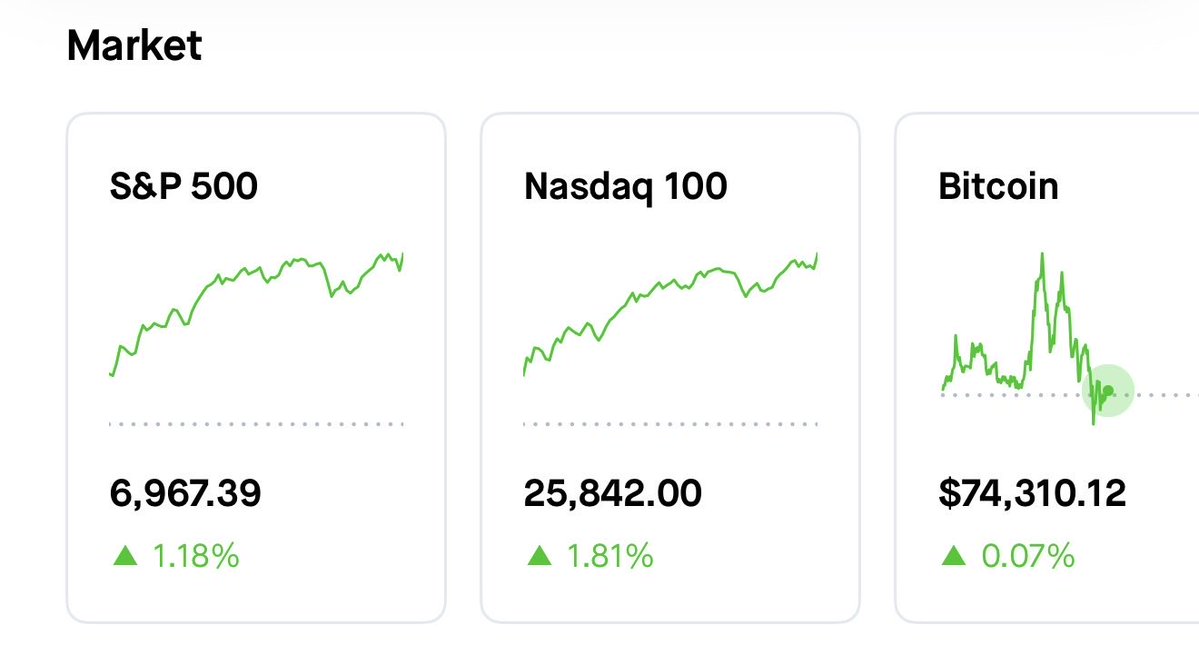Select the 6,967.39 index value
The height and width of the screenshot is (645, 1199).
185,493
